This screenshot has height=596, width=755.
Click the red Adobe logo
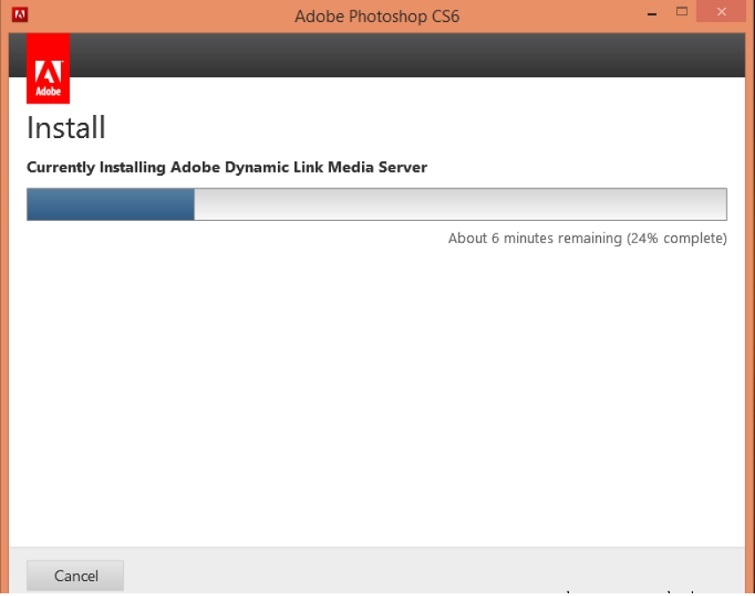pyautogui.click(x=48, y=68)
